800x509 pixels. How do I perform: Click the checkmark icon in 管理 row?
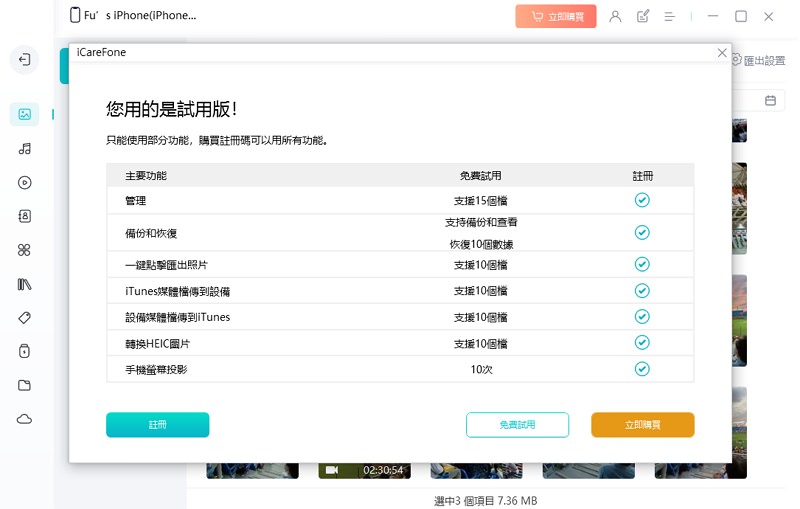point(642,200)
